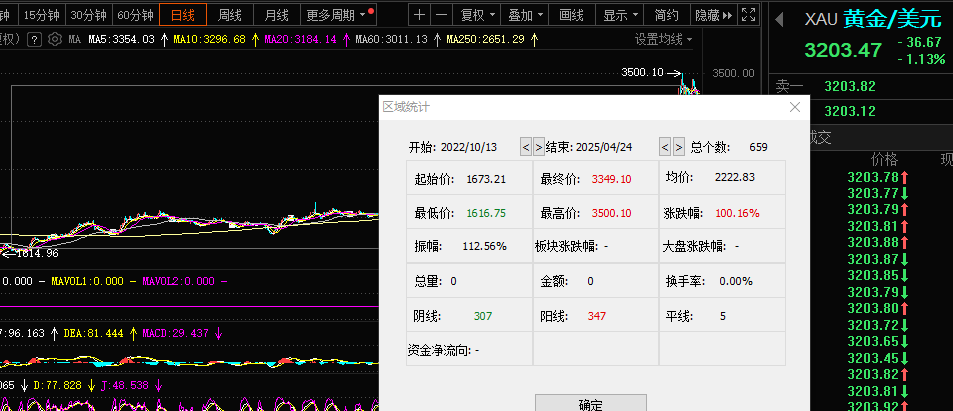953x411 pixels.
Task: Click the 起始价 1673.21 cell
Action: click(x=469, y=178)
